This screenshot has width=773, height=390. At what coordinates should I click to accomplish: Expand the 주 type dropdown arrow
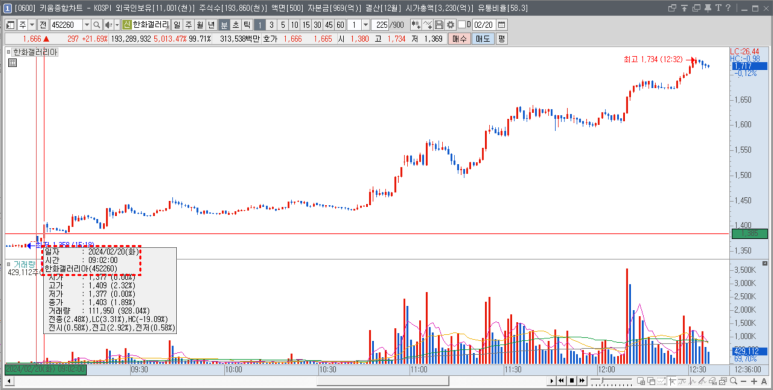(32, 25)
